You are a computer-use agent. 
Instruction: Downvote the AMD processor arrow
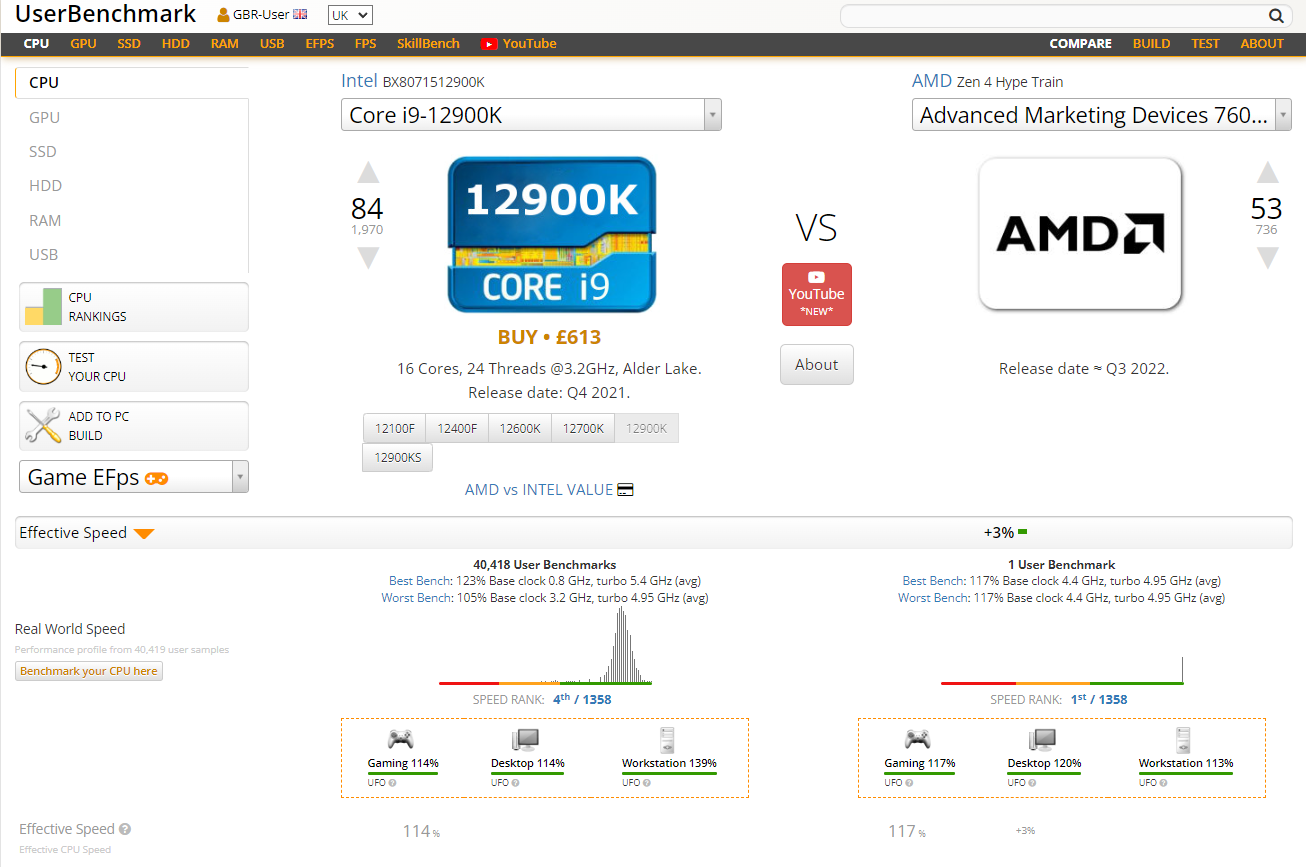coord(1267,258)
